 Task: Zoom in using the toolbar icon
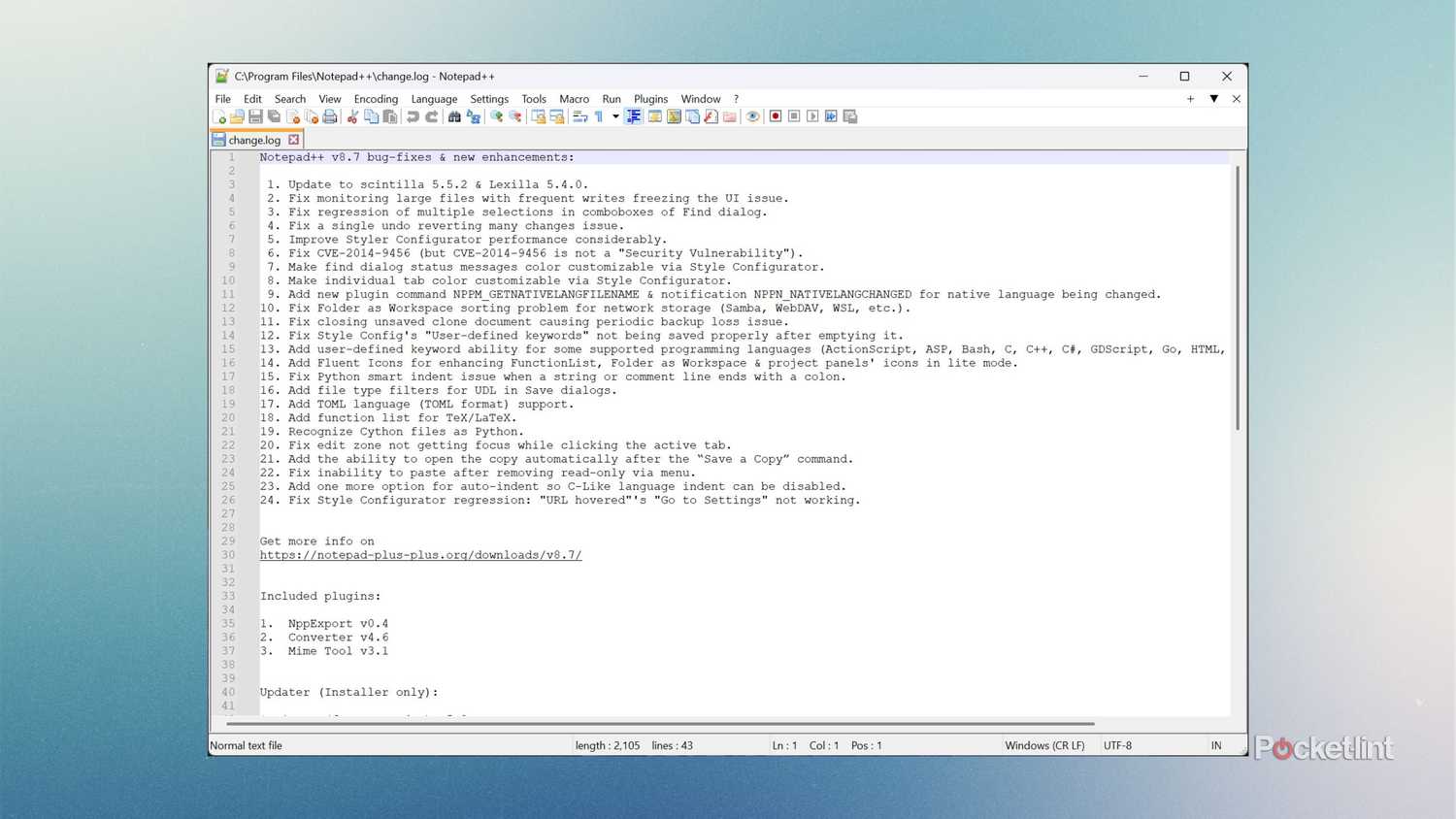tap(496, 116)
